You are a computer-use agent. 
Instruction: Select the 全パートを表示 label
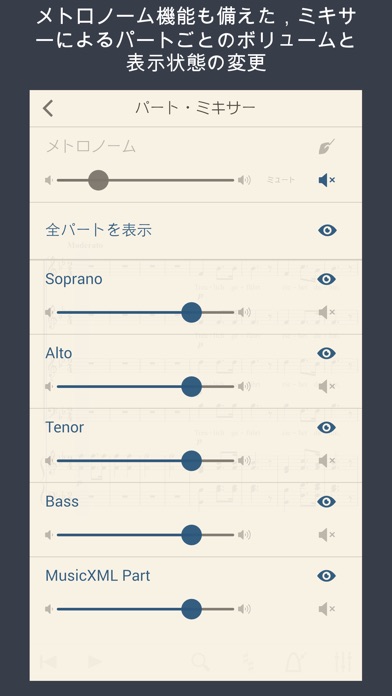pos(99,230)
